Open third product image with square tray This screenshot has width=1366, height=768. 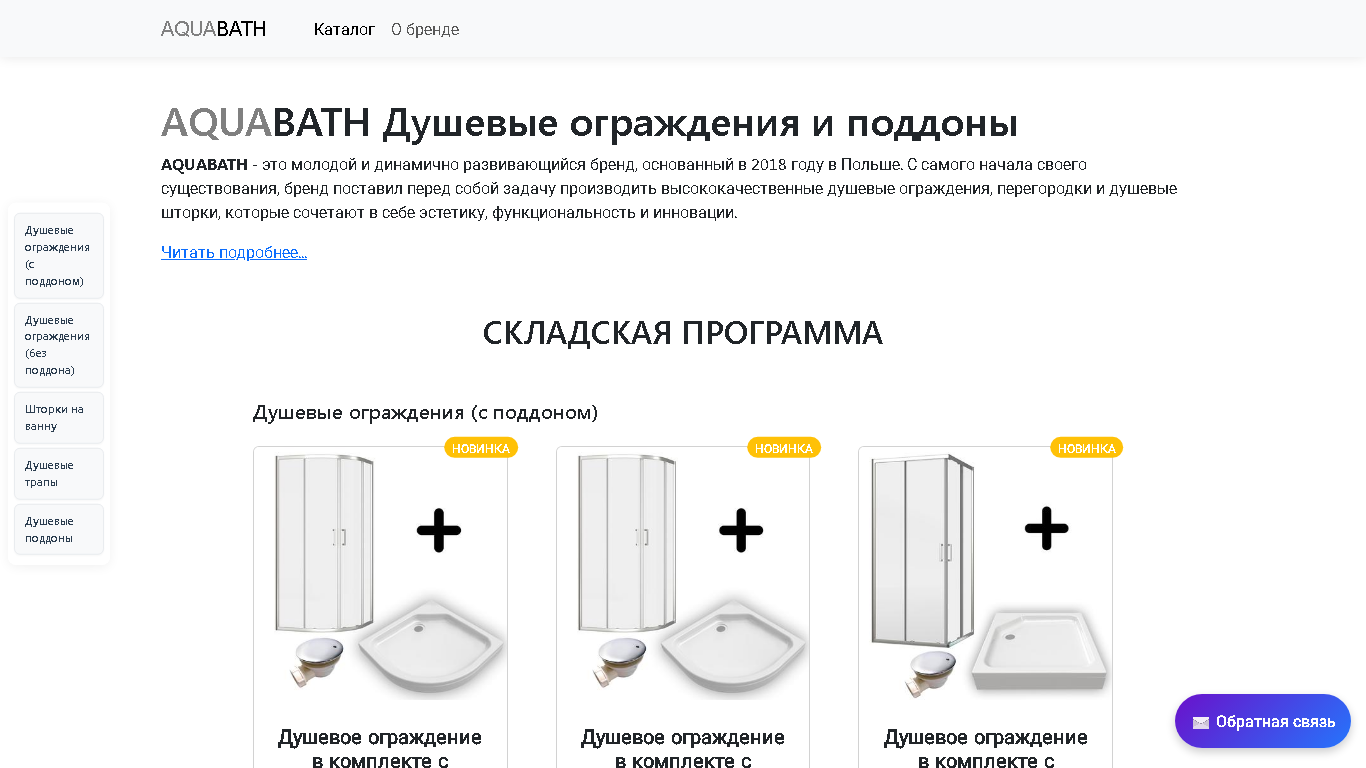(x=986, y=574)
